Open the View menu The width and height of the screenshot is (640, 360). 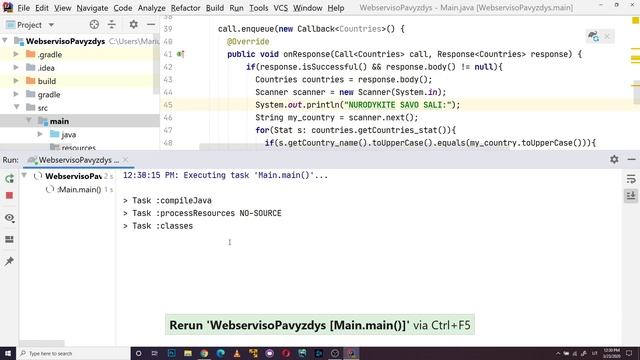coord(62,8)
